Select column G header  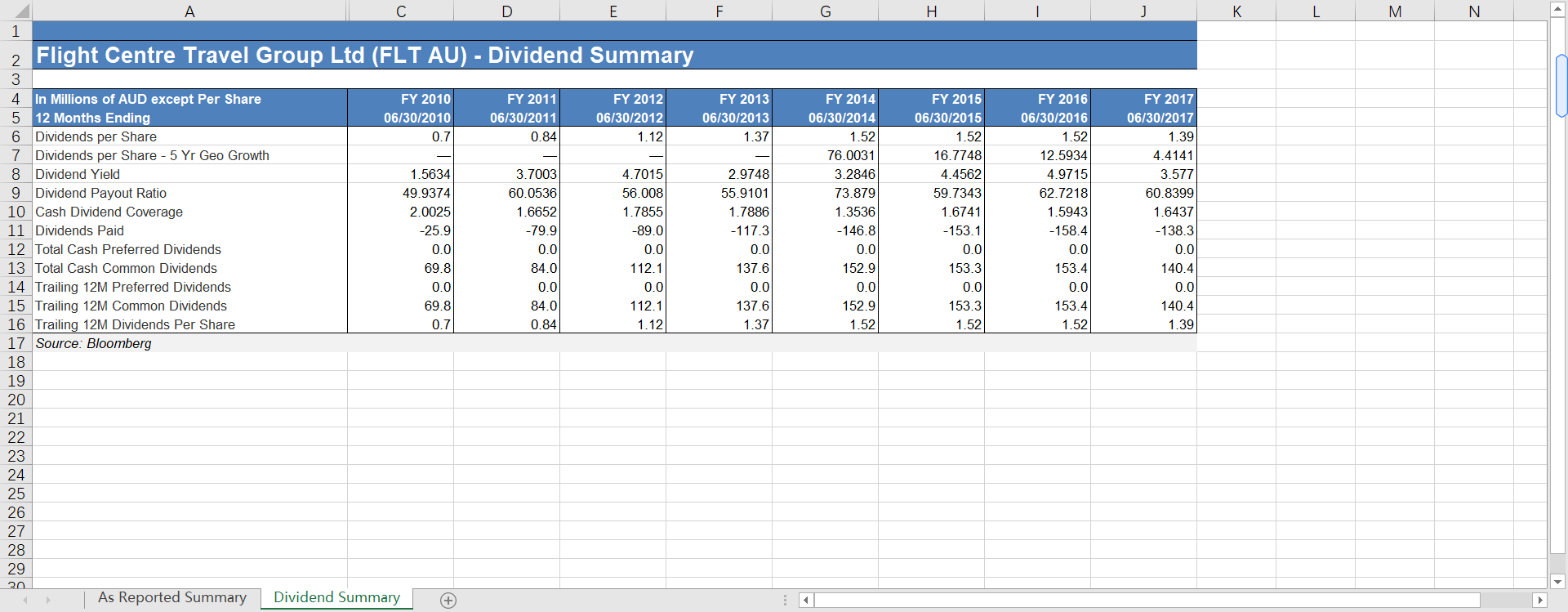[826, 11]
